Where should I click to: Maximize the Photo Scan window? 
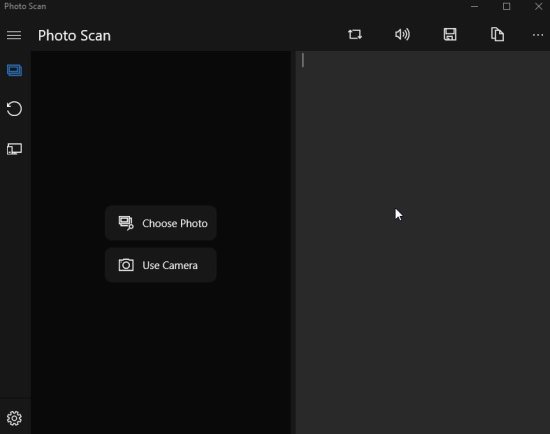pyautogui.click(x=507, y=6)
